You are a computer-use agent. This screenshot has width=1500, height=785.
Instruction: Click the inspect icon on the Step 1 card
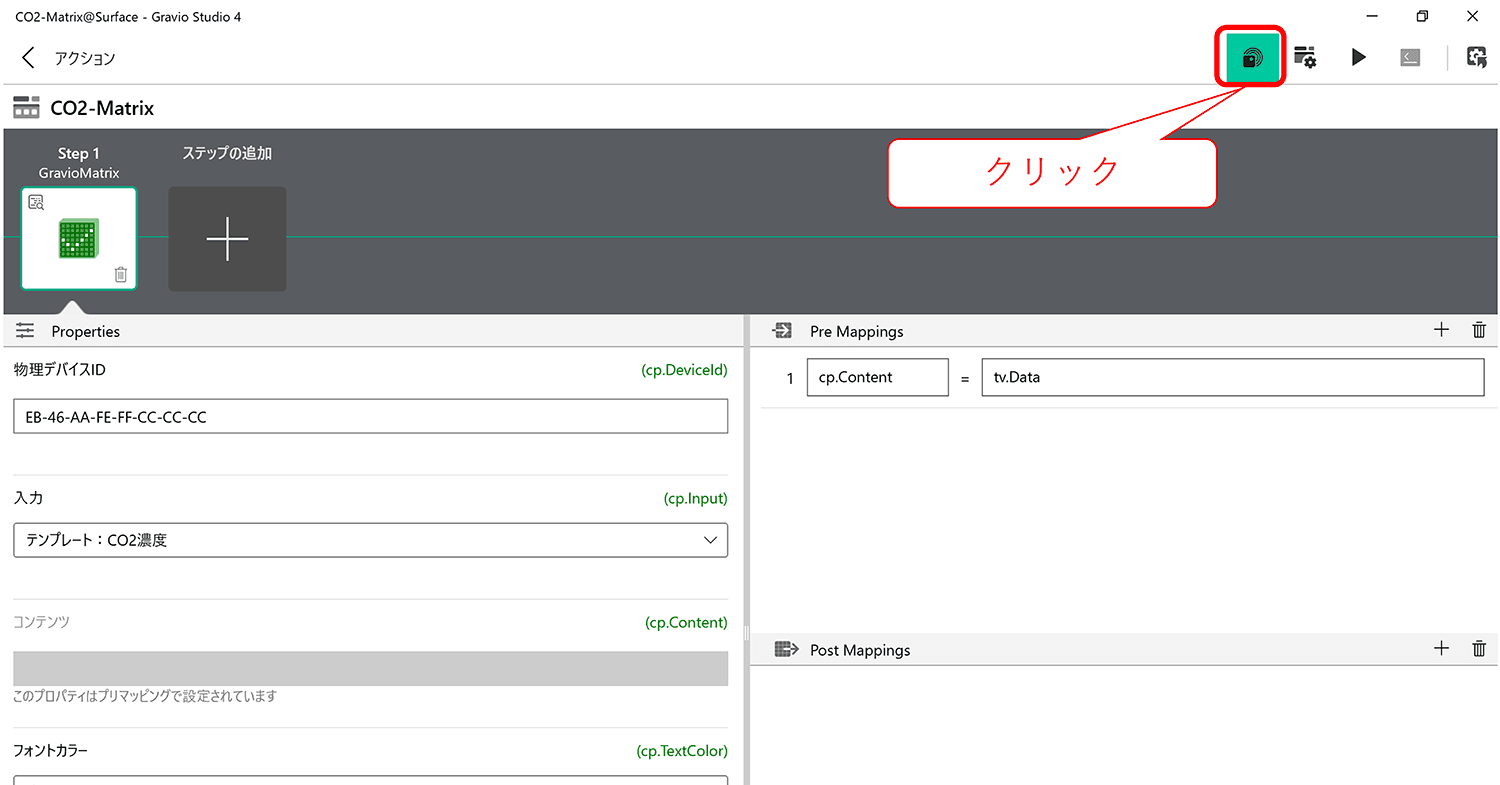(x=36, y=203)
